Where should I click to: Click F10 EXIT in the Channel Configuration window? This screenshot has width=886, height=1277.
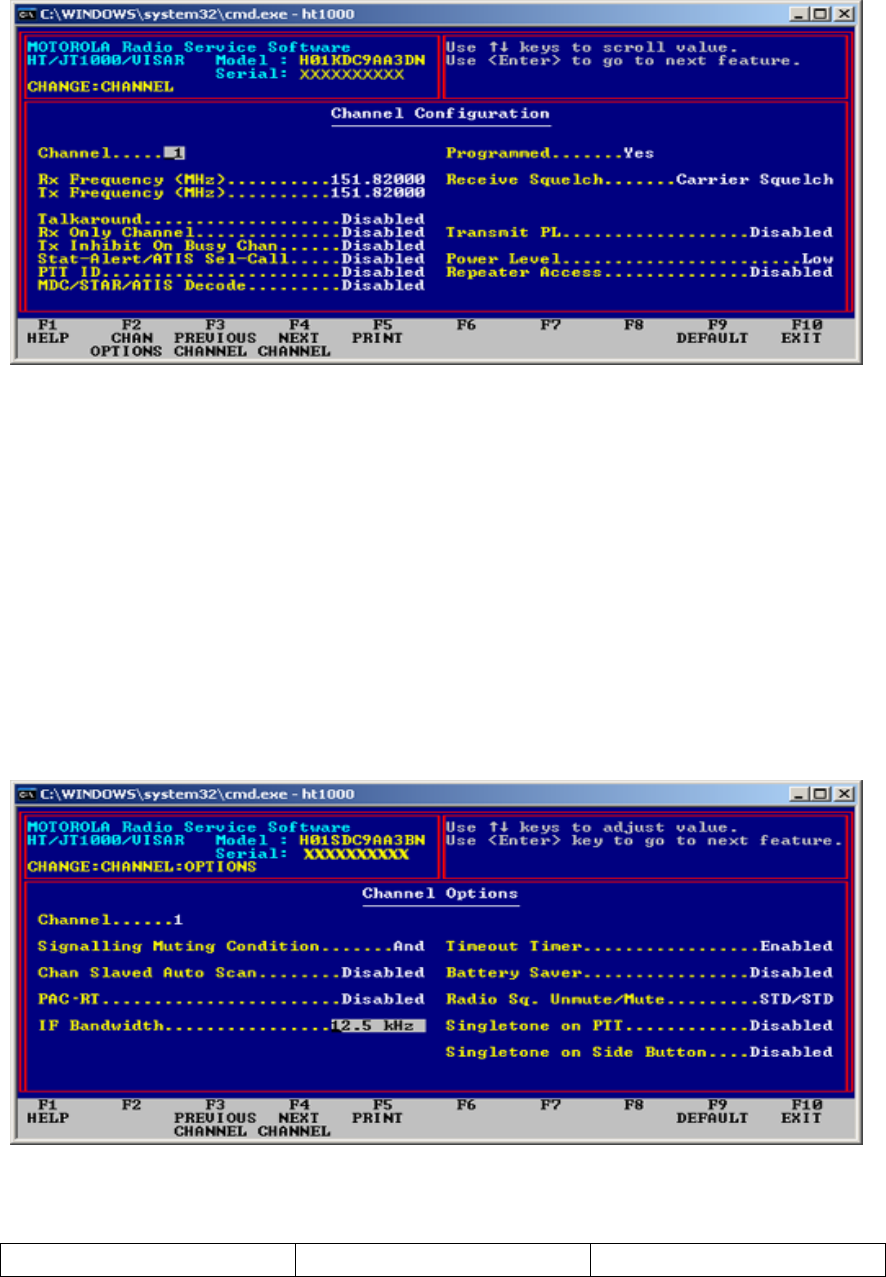(802, 332)
